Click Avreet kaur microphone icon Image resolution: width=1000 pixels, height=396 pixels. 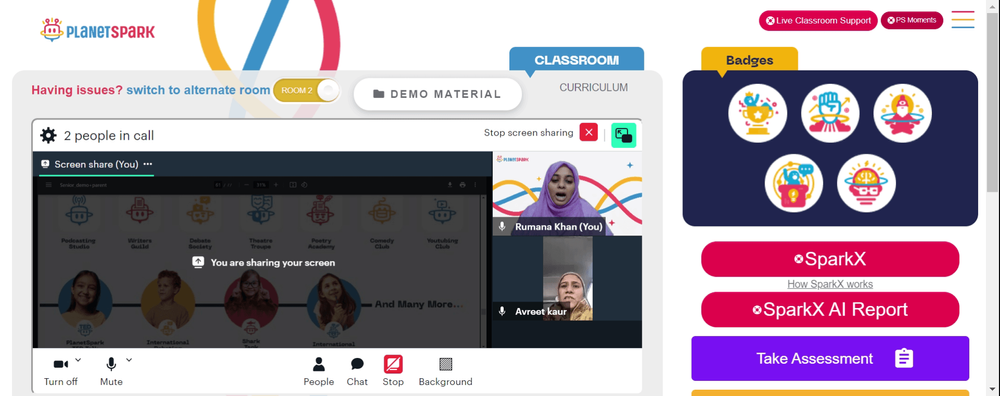(x=503, y=311)
